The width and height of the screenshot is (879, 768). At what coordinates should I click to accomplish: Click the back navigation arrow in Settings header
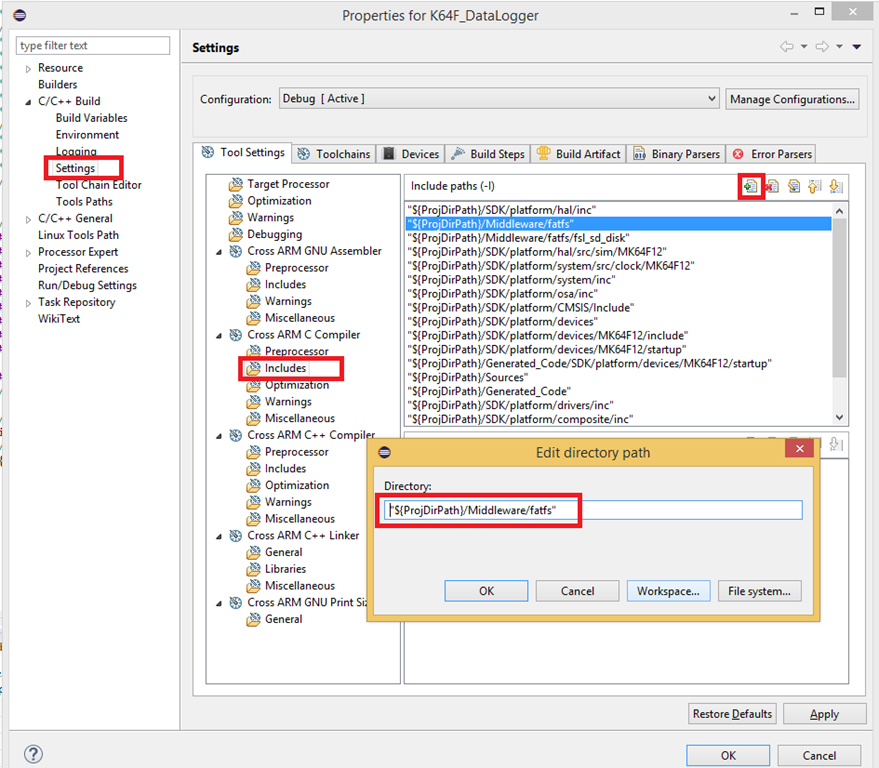coord(786,47)
